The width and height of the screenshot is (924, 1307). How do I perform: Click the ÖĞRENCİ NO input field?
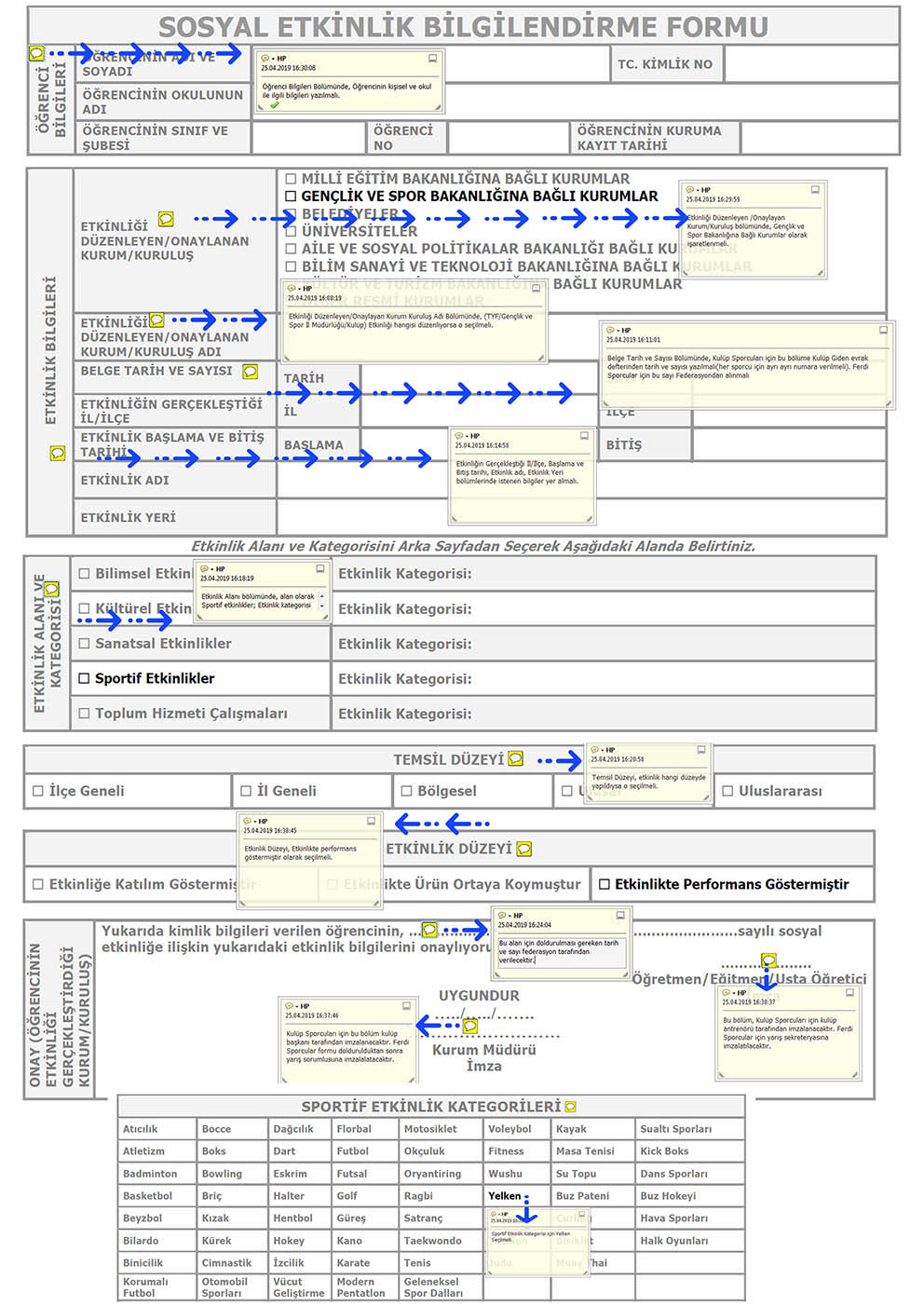[x=509, y=138]
